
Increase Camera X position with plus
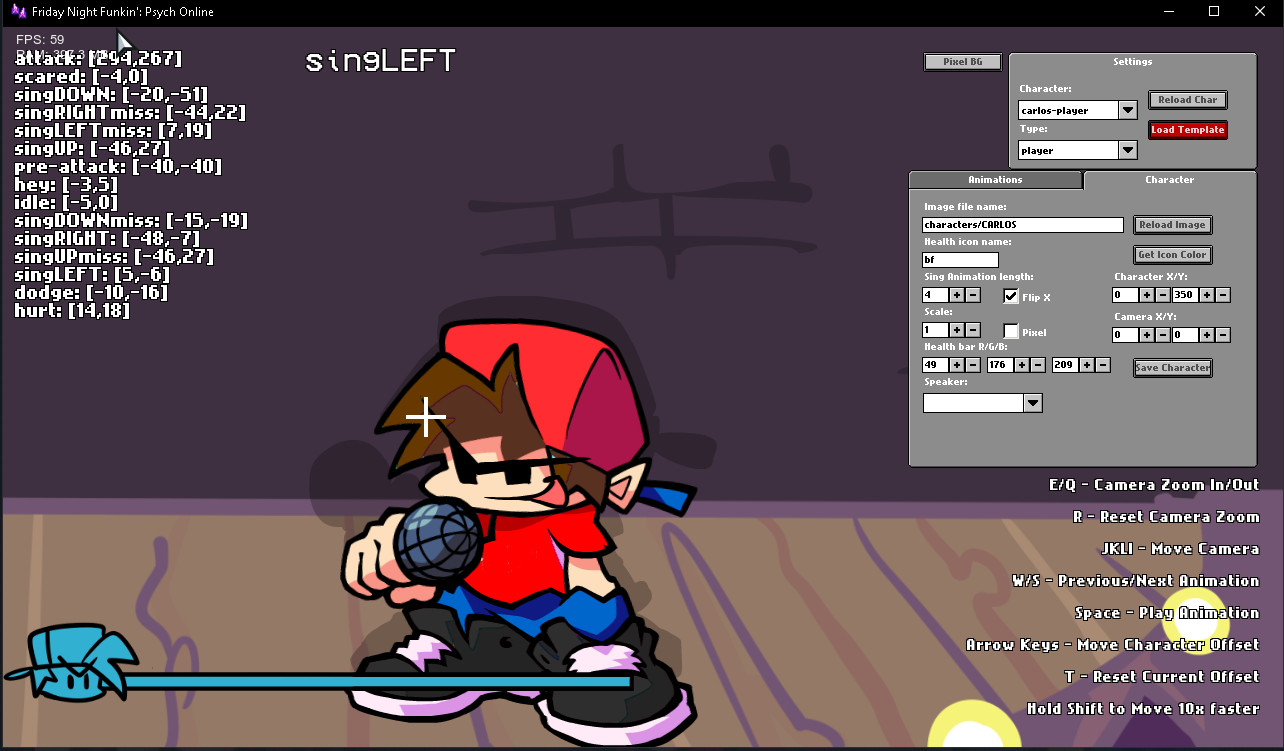(x=1147, y=335)
